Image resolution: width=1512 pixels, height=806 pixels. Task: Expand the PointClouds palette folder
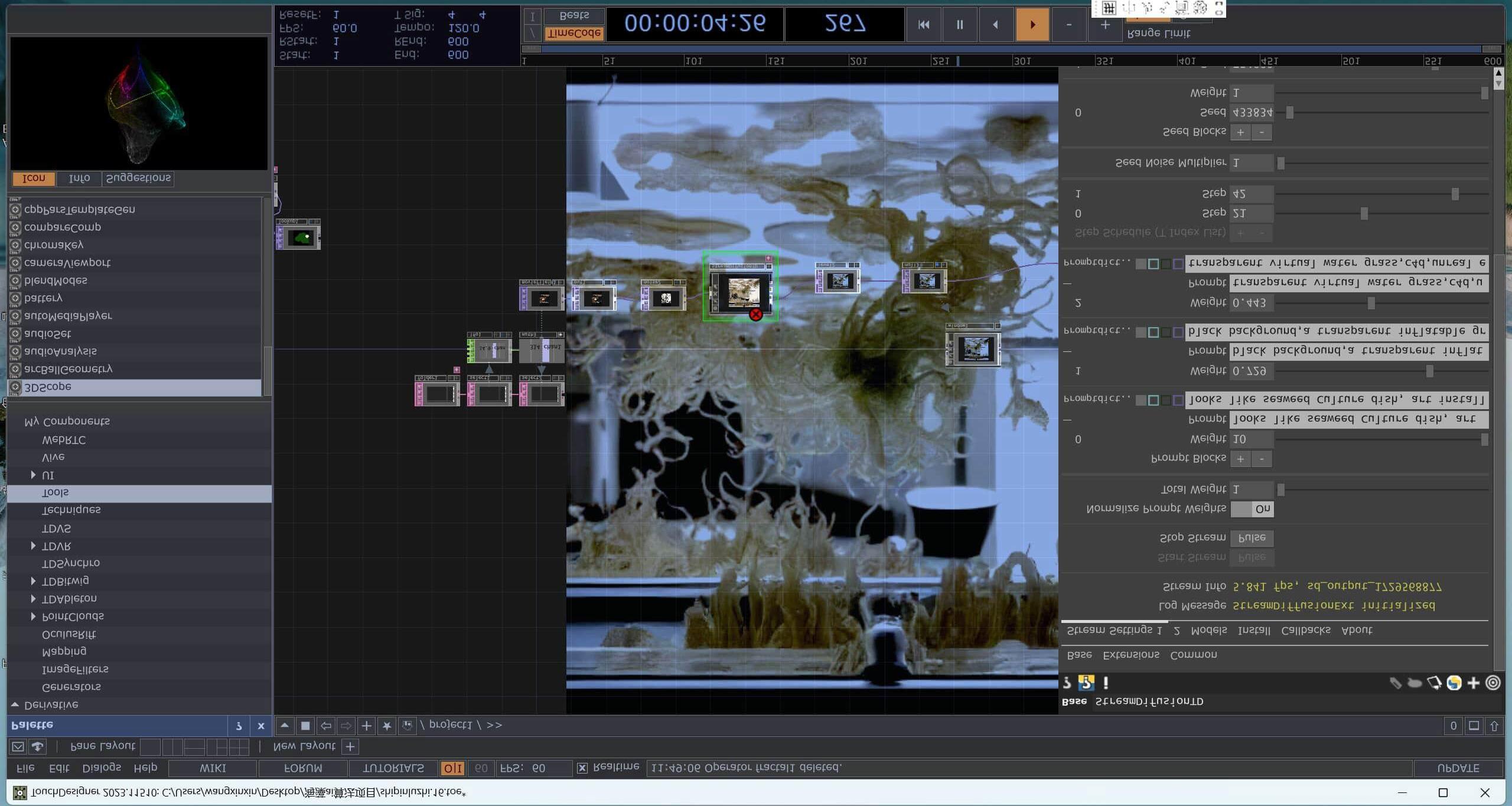[33, 616]
